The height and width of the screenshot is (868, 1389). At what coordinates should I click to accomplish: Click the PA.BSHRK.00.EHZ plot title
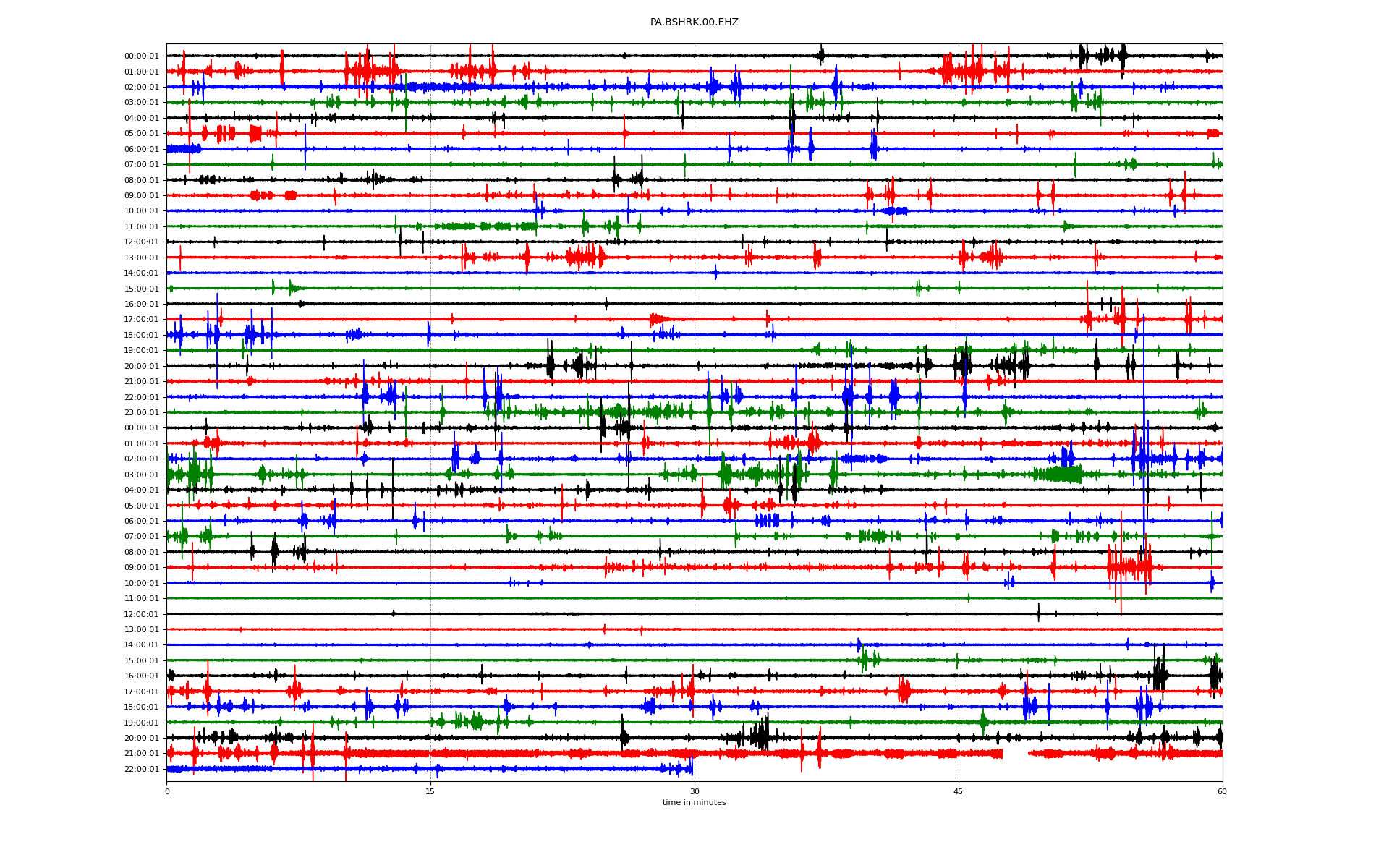[694, 22]
